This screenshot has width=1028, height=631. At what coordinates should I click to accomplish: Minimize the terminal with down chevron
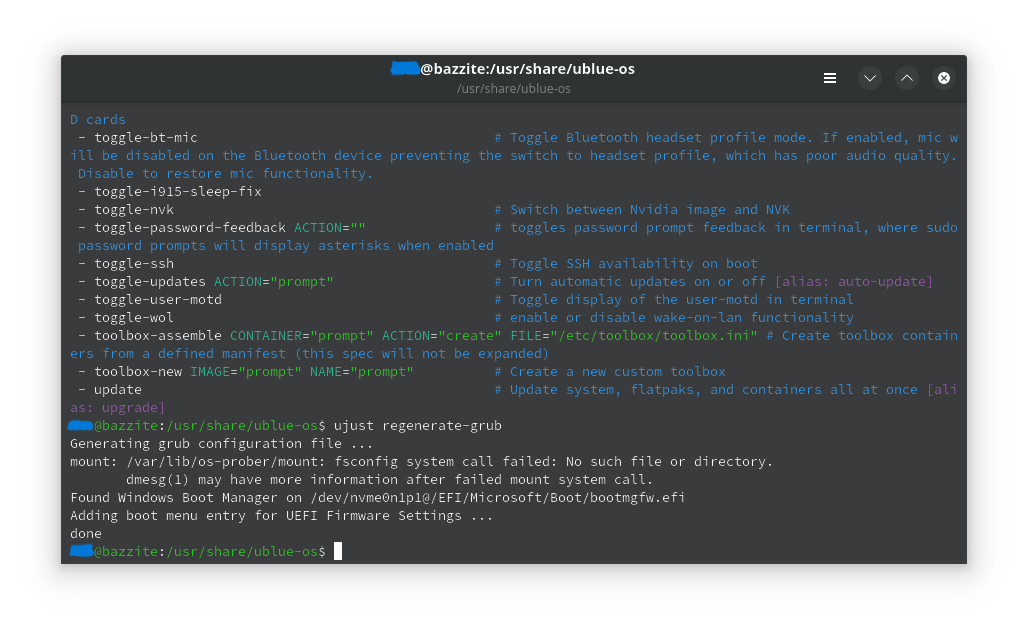[870, 78]
